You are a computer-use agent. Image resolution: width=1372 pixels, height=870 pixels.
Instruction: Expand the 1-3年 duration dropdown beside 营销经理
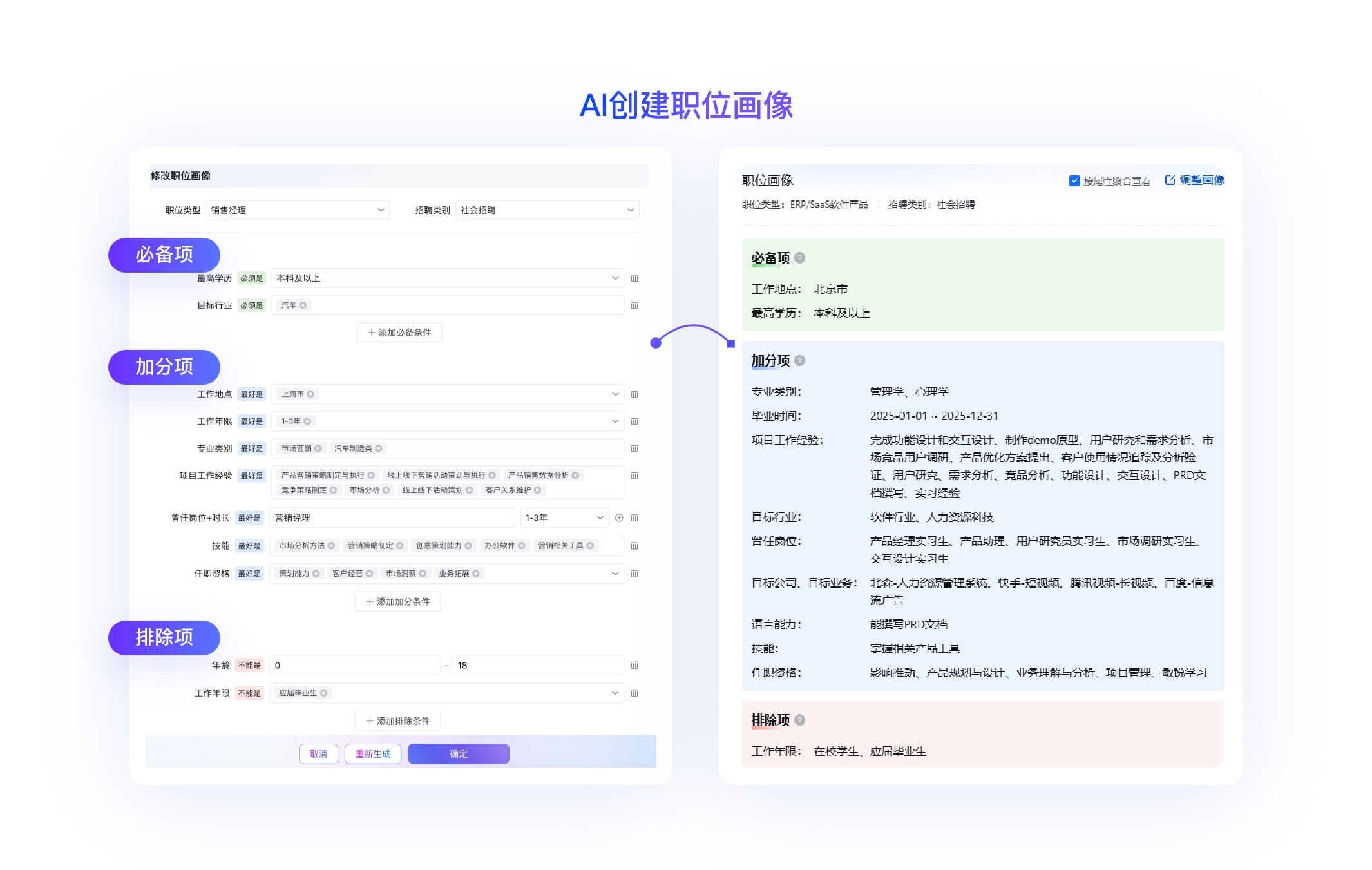pyautogui.click(x=564, y=518)
